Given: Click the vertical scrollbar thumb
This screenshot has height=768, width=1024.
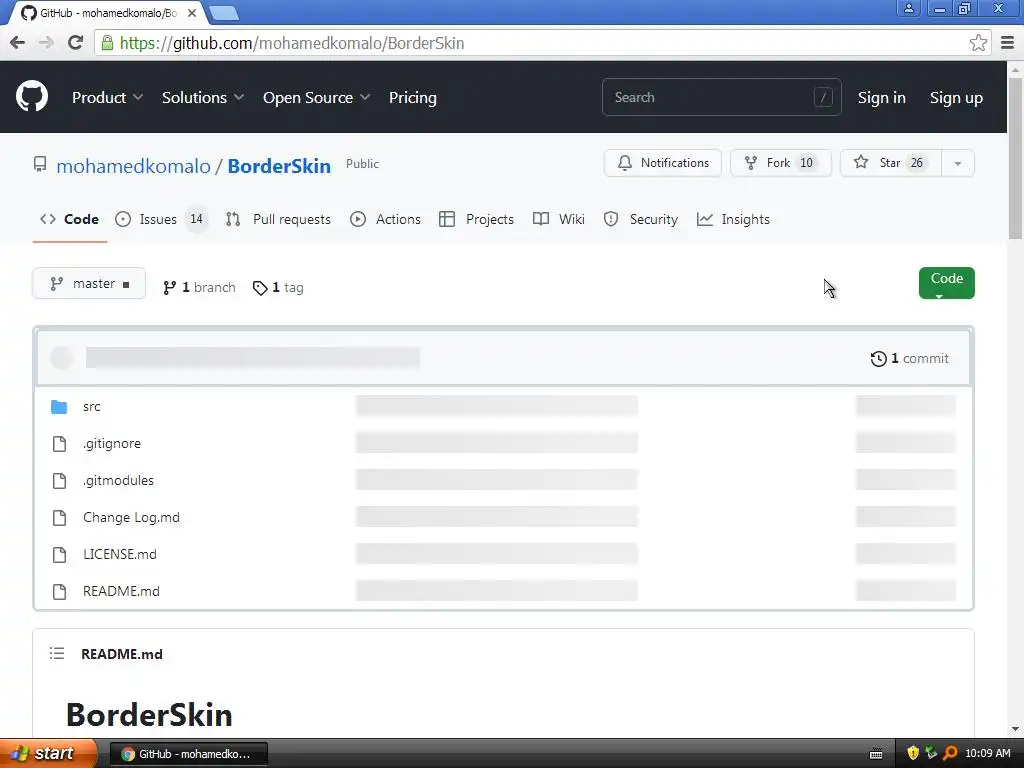Looking at the screenshot, I should pyautogui.click(x=1016, y=157).
